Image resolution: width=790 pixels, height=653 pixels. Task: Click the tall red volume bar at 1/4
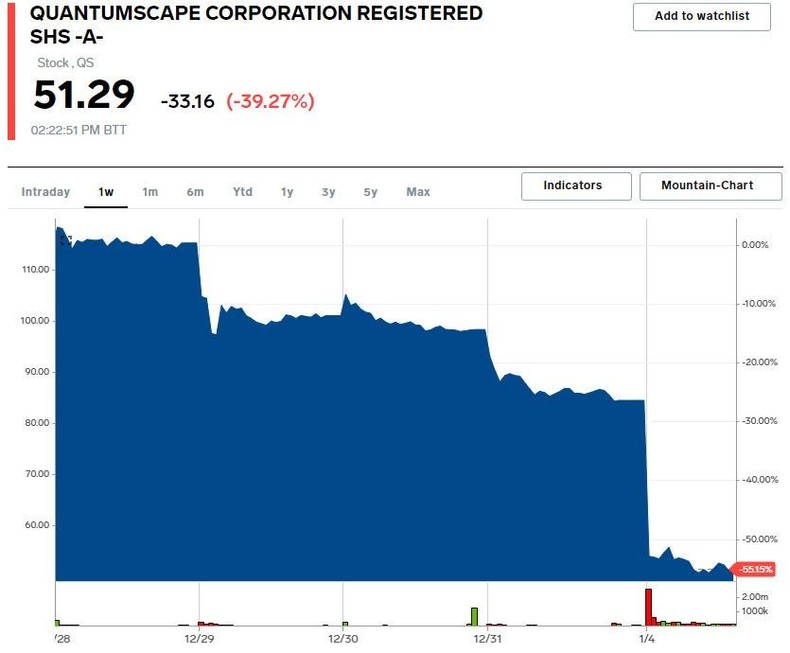pyautogui.click(x=648, y=606)
